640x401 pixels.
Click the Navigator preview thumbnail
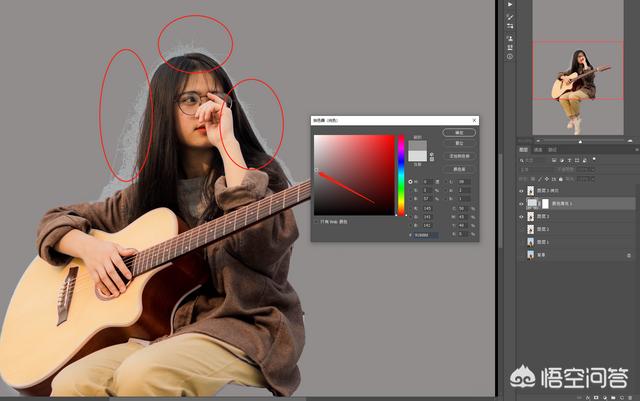[578, 67]
